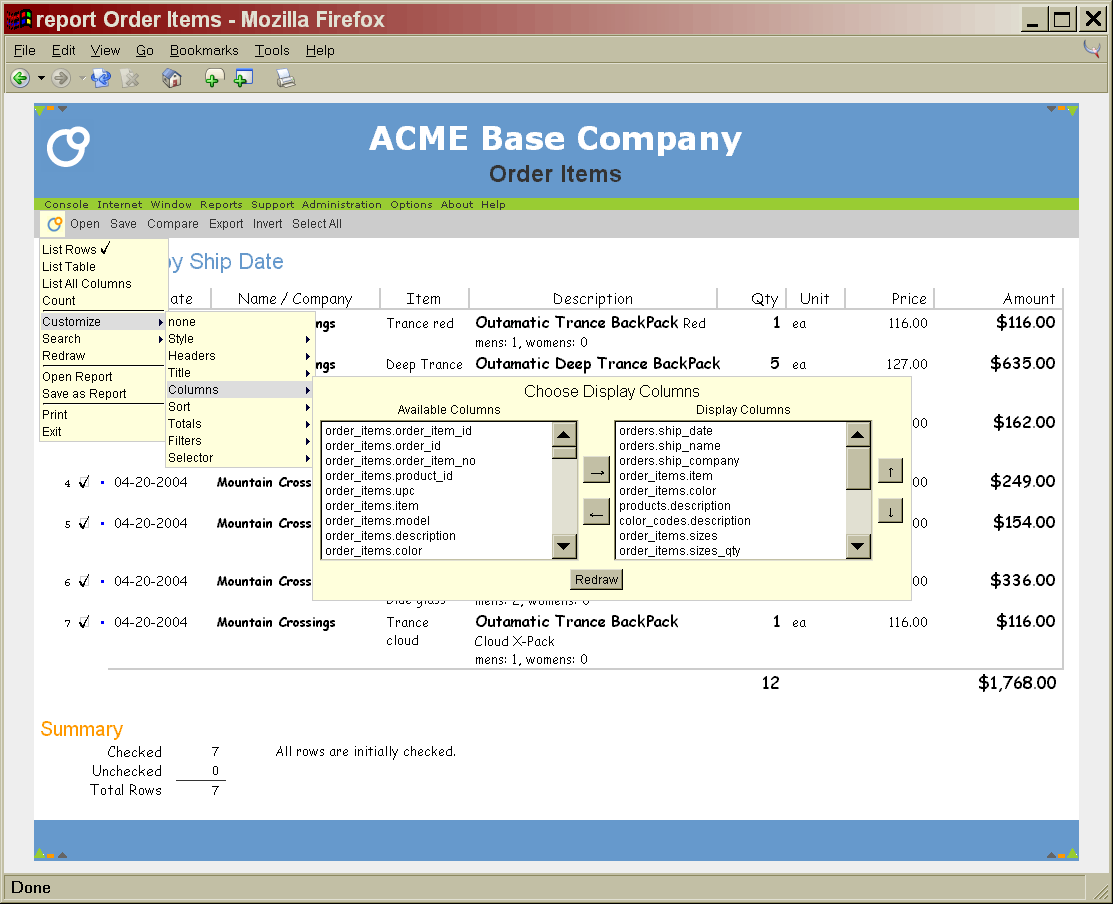The width and height of the screenshot is (1113, 904).
Task: Move selected column right with arrow button
Action: coord(596,471)
